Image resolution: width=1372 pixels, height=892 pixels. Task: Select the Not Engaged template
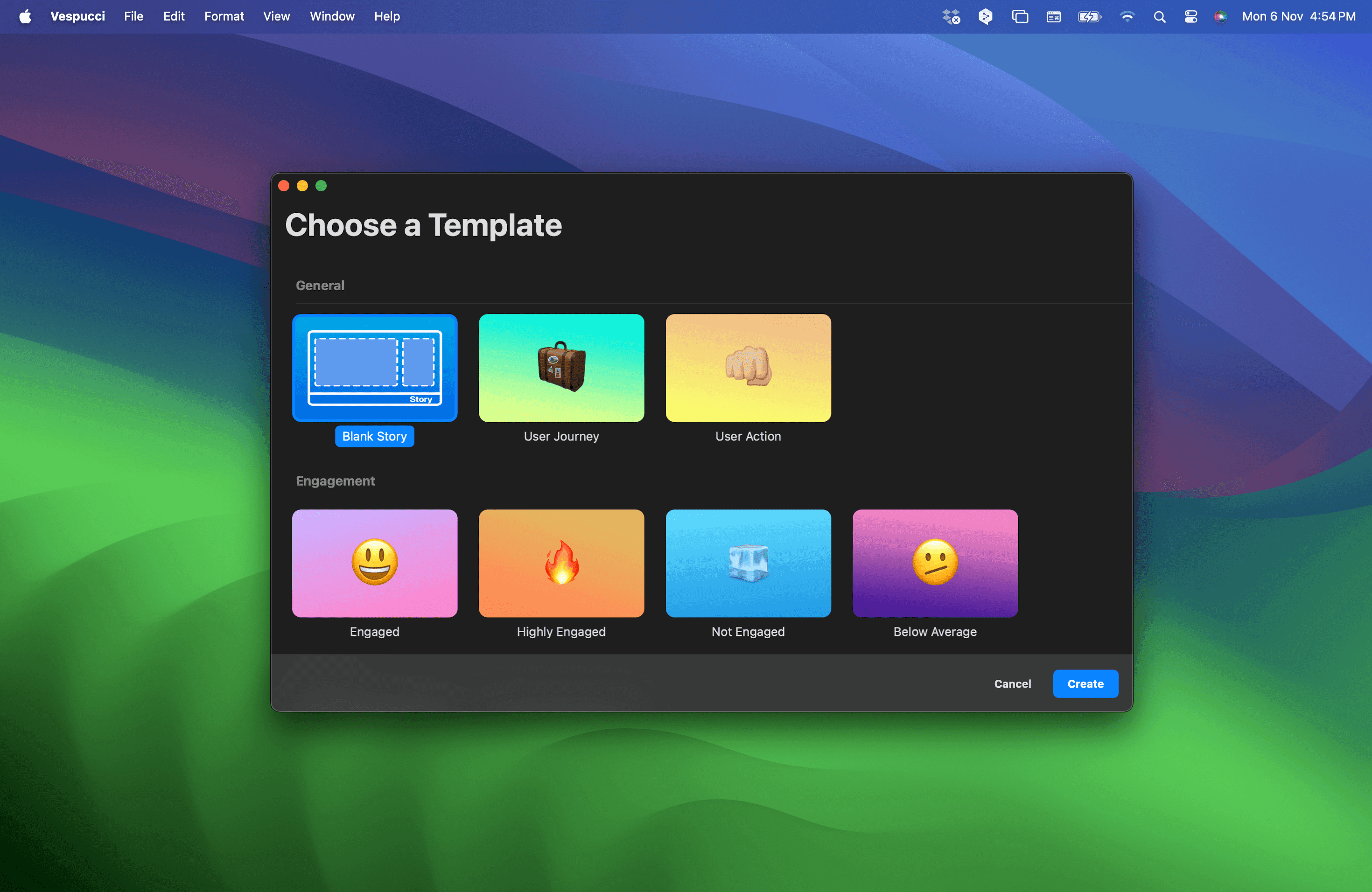(x=747, y=563)
